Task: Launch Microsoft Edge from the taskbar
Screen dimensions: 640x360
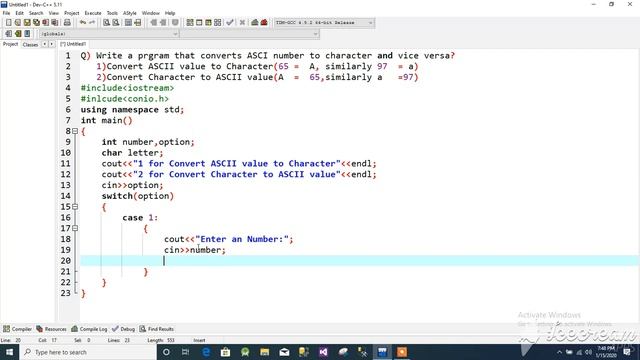Action: coord(206,352)
